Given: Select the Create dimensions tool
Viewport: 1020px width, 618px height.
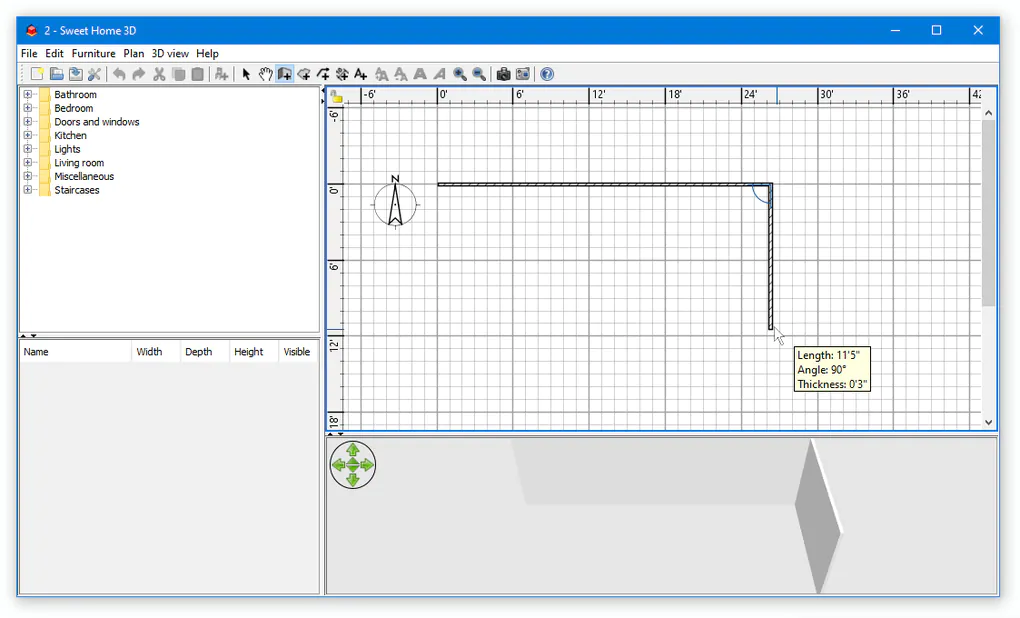Looking at the screenshot, I should 342,74.
